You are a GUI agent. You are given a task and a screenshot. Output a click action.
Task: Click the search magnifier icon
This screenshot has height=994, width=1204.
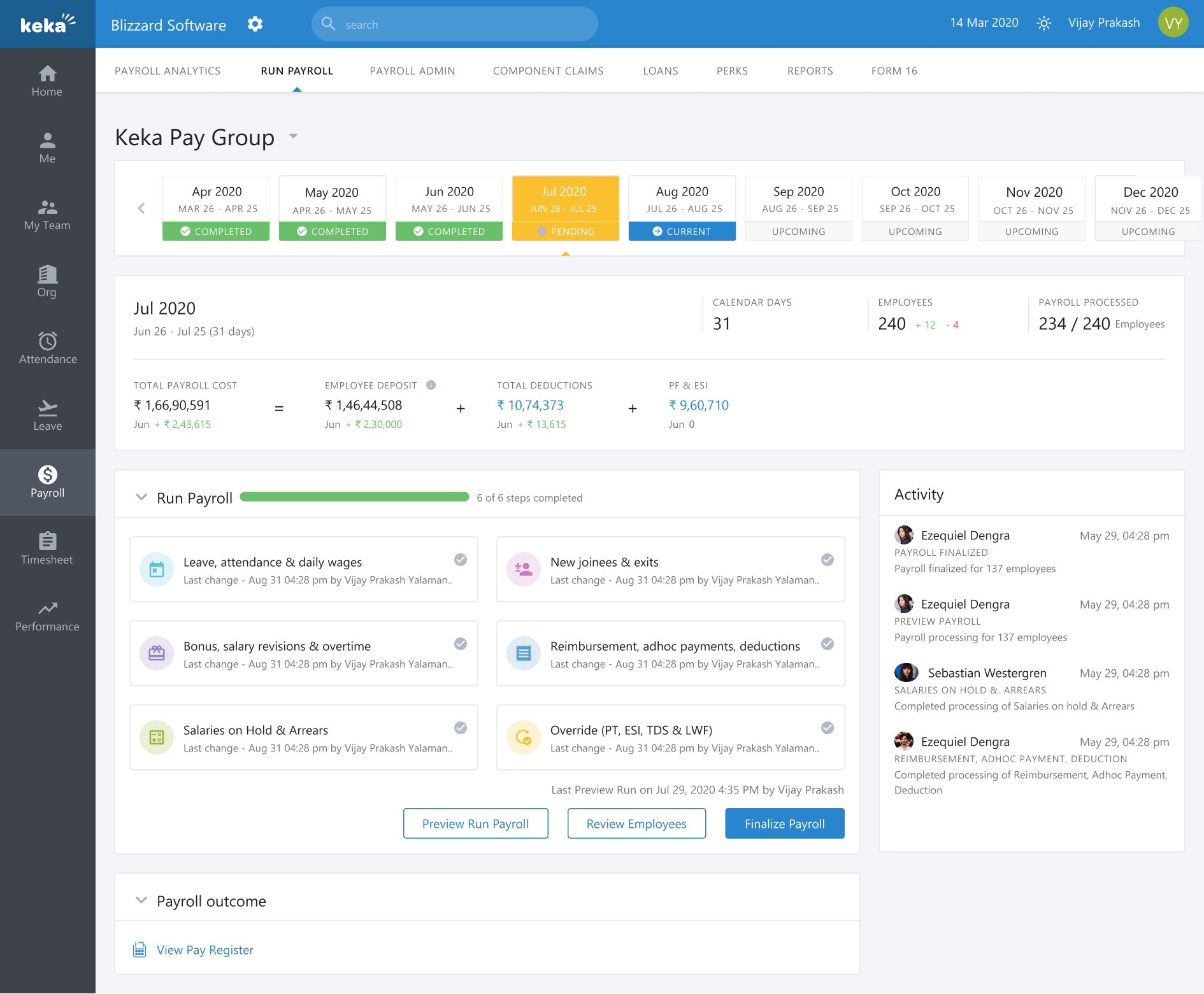pos(328,24)
